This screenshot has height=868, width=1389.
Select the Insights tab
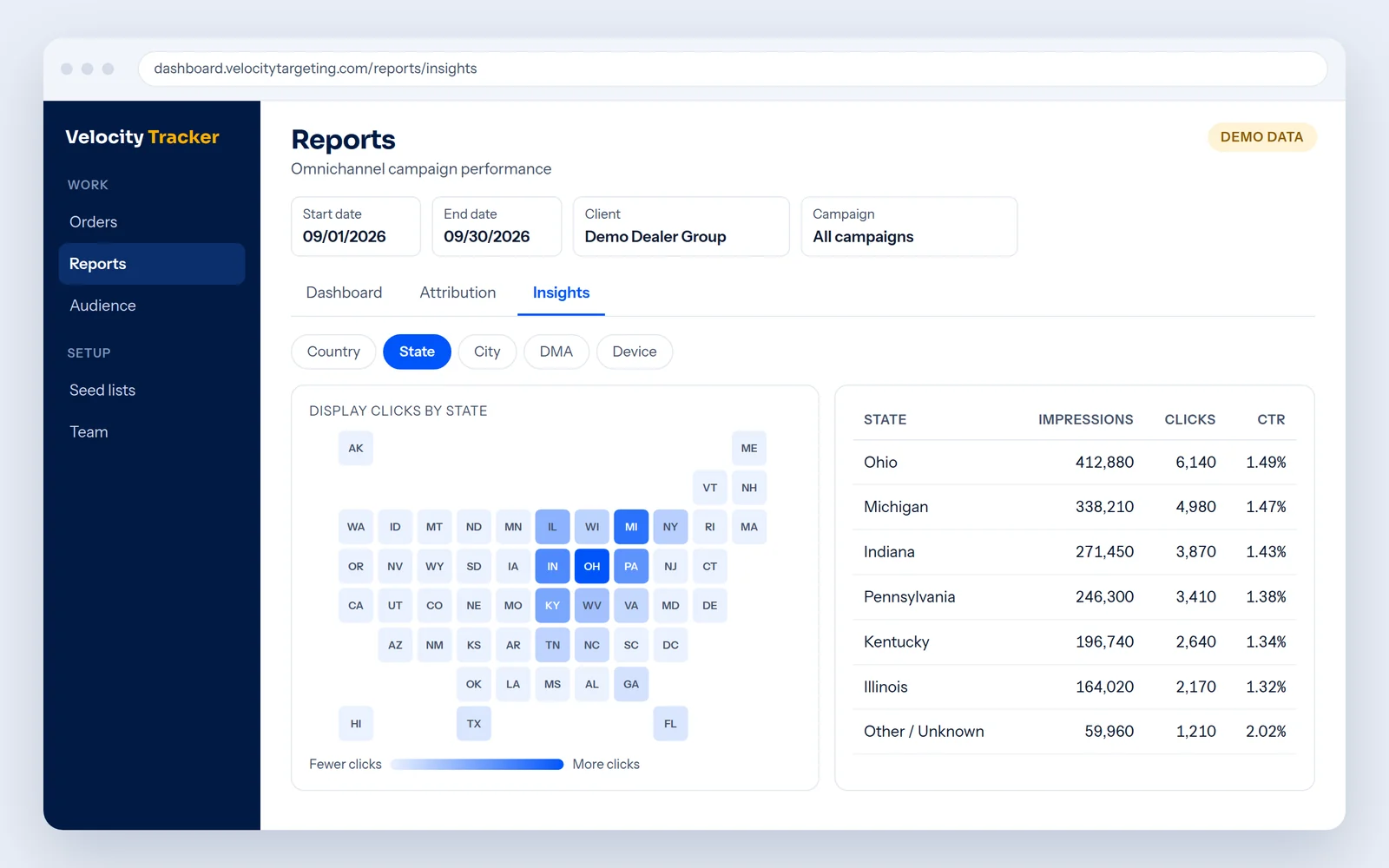(x=561, y=293)
